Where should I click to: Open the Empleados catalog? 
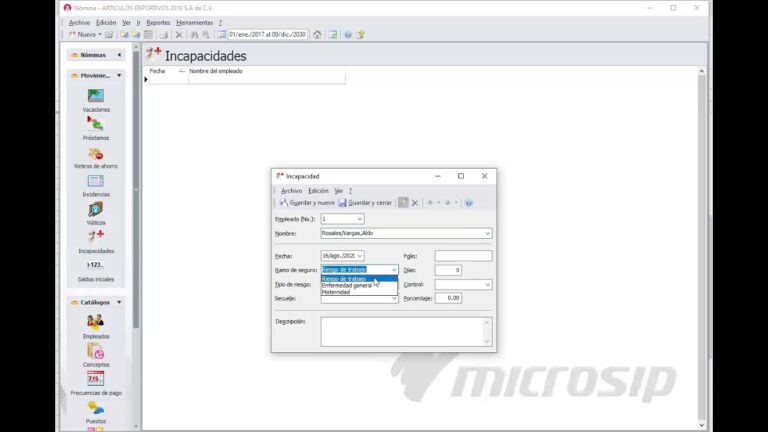(96, 327)
